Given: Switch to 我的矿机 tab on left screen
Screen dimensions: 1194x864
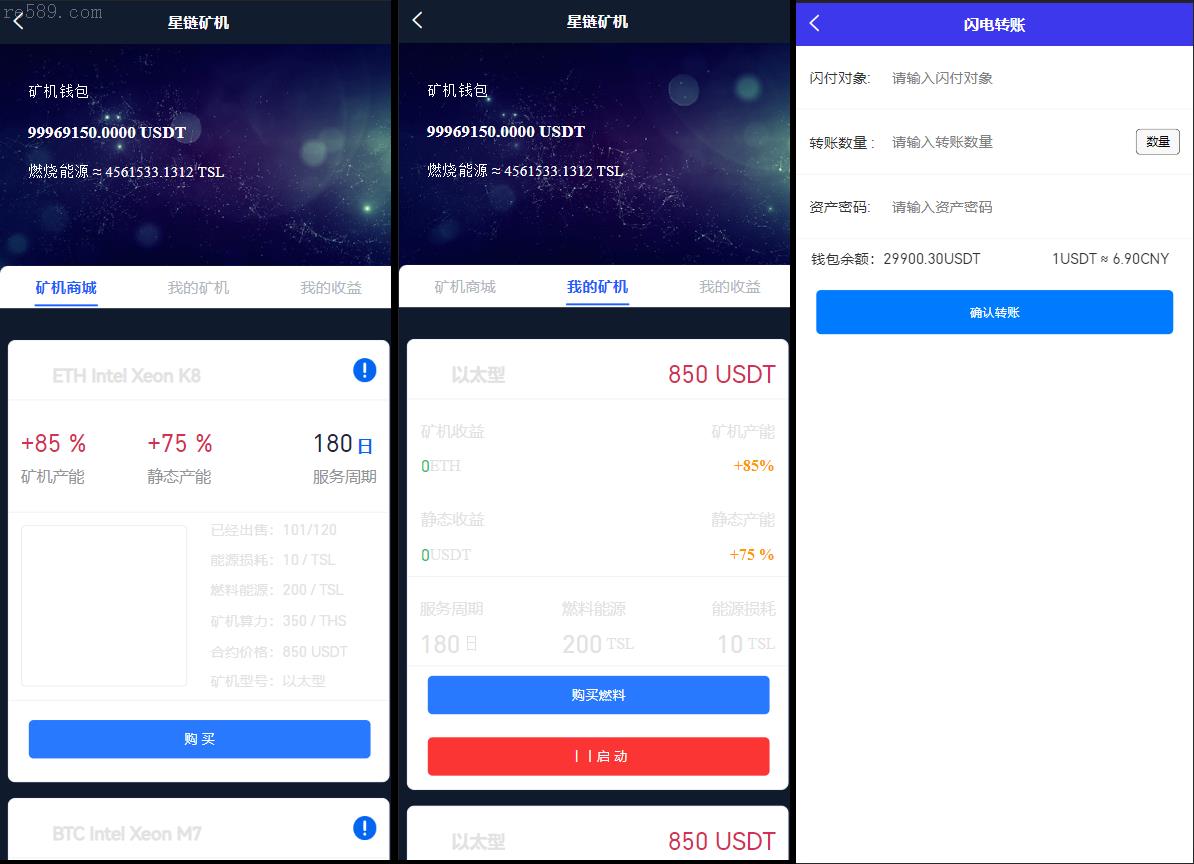Looking at the screenshot, I should [x=198, y=288].
